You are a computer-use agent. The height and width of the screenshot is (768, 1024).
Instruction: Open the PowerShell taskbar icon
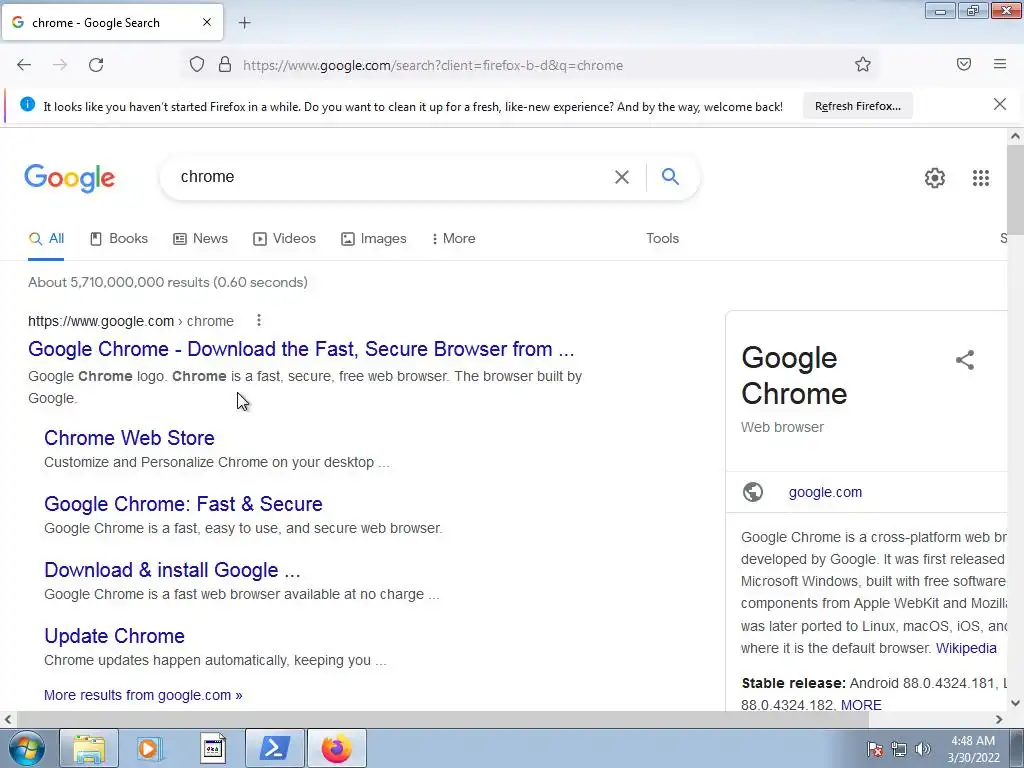click(274, 748)
